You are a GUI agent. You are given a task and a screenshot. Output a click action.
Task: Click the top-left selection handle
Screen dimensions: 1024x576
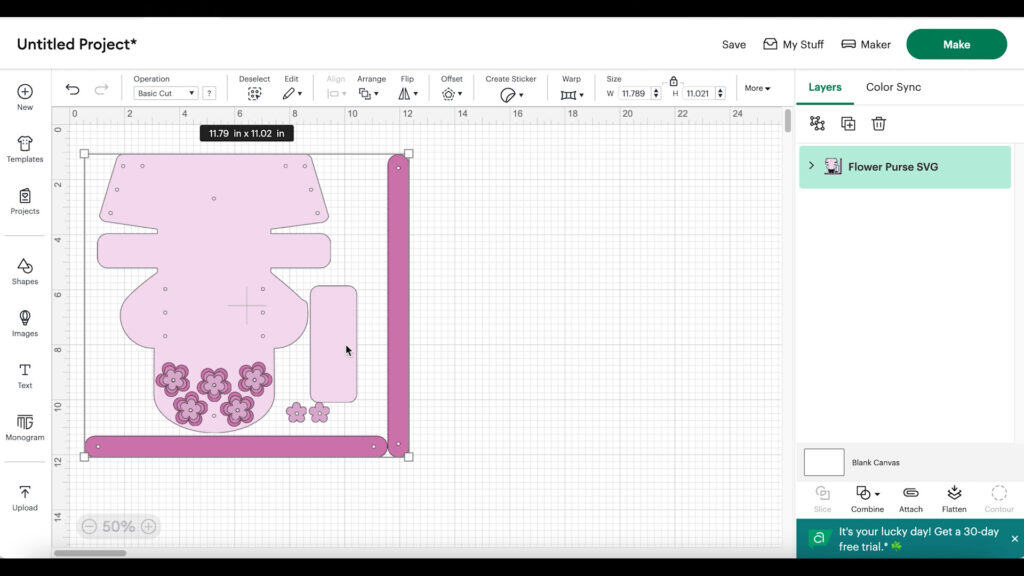[x=84, y=153]
